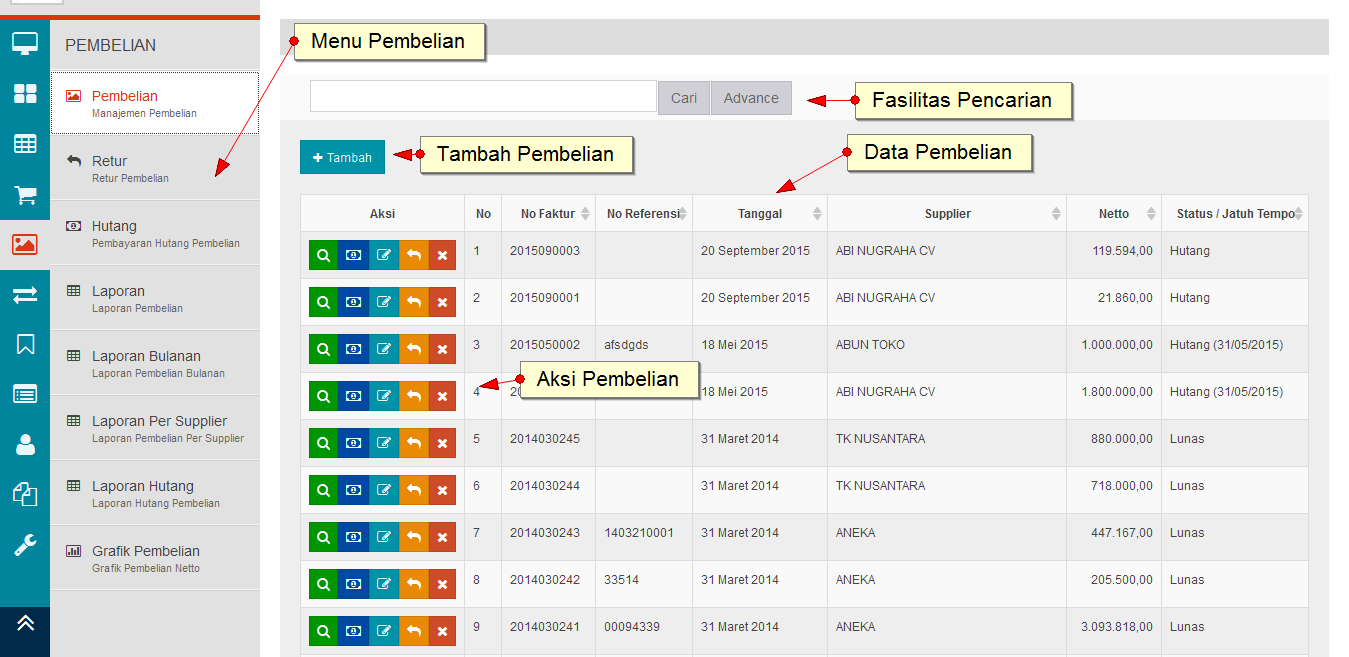The image size is (1349, 657).
Task: Open payment icon for row 9
Action: coord(353,632)
